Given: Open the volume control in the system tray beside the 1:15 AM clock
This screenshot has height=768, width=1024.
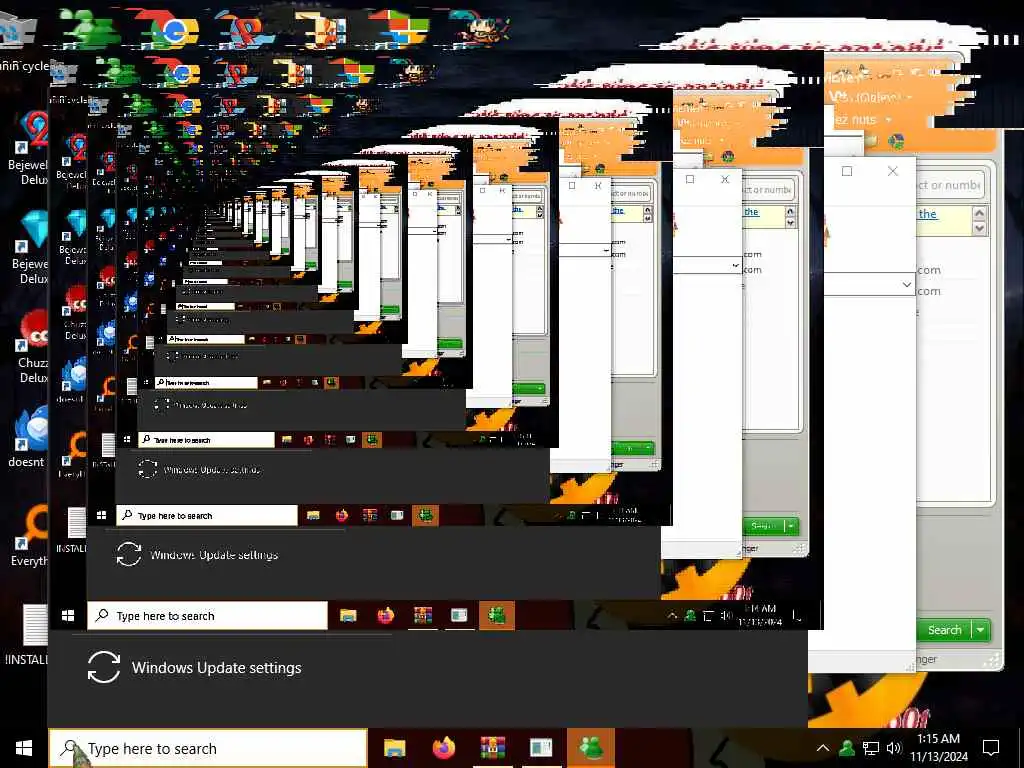Looking at the screenshot, I should 894,748.
